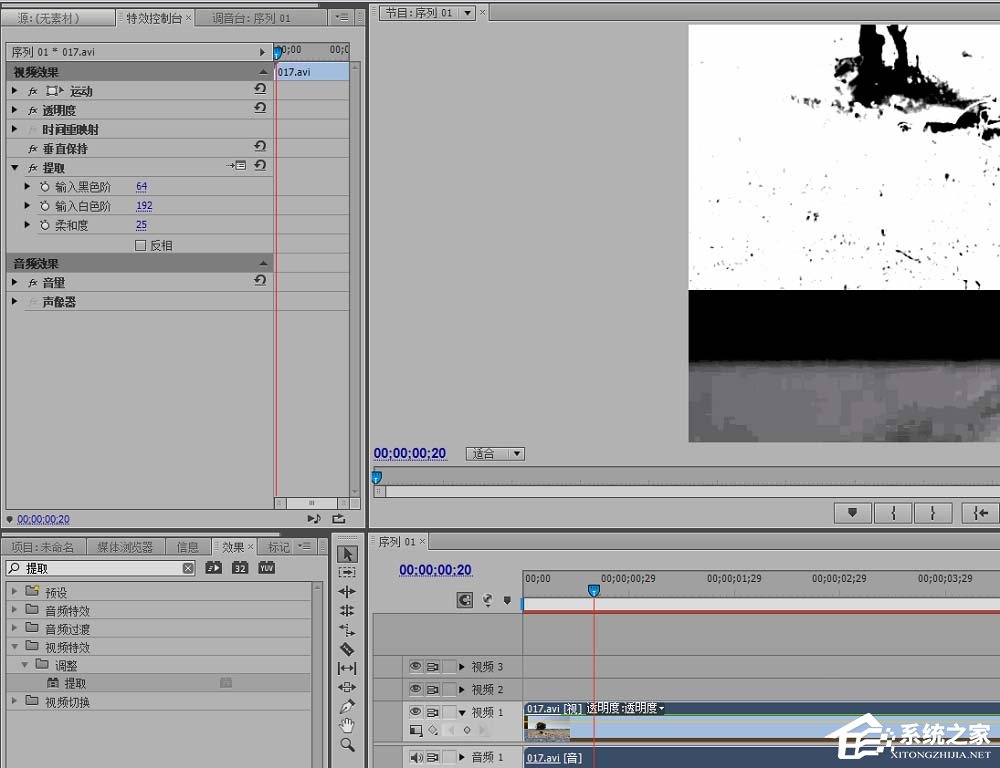Select the Pen tool in tools panel

pos(347,706)
